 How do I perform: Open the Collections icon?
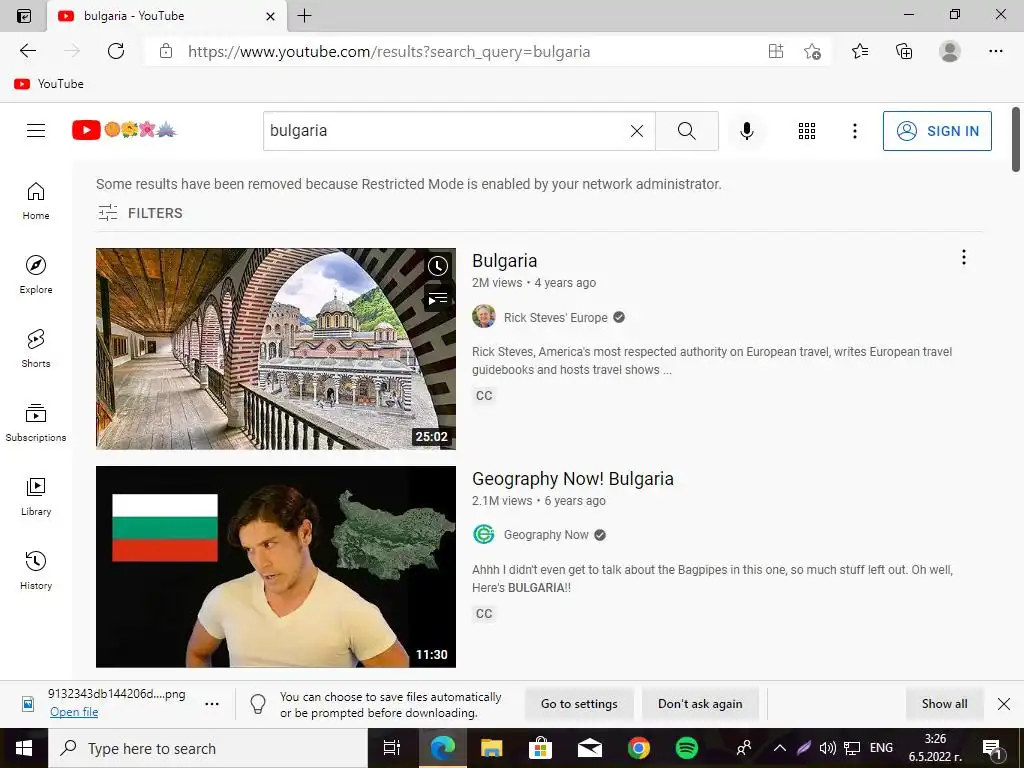pyautogui.click(x=904, y=51)
